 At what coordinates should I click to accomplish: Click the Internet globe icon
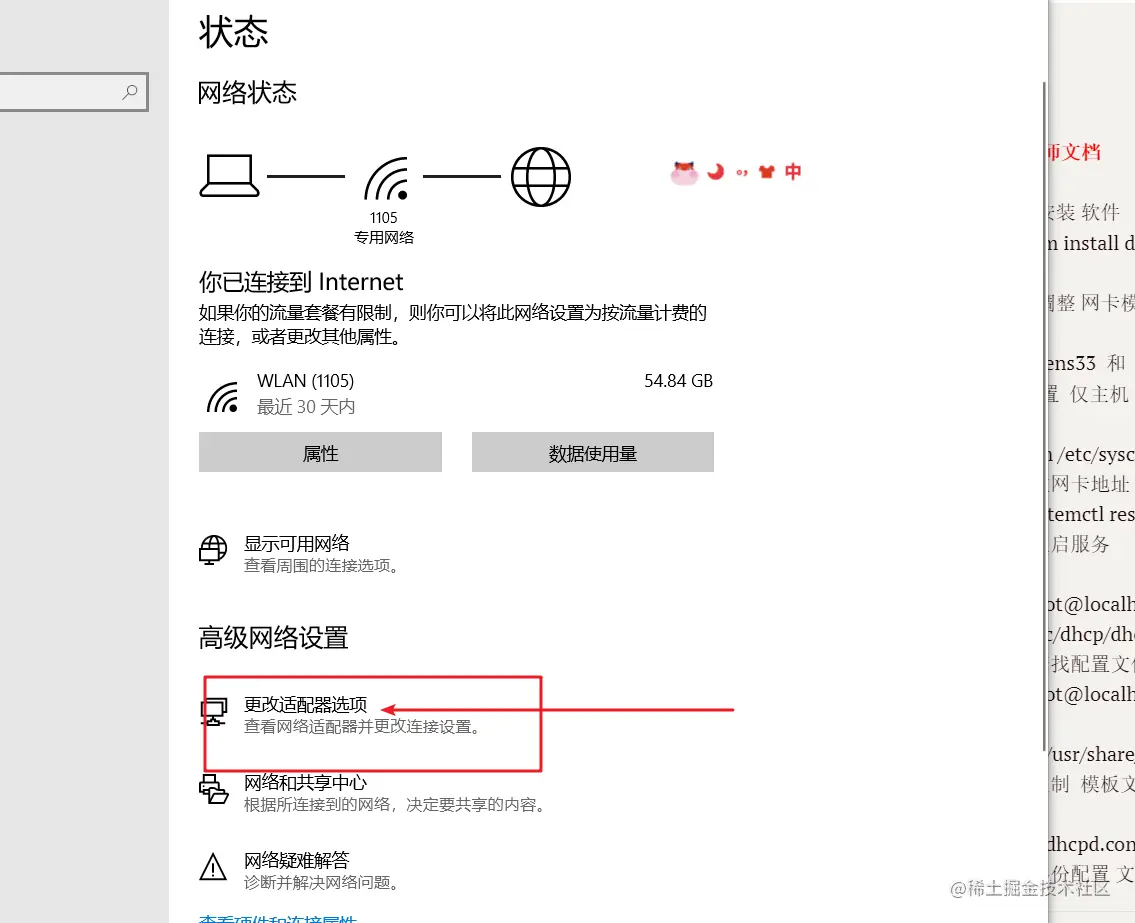[x=541, y=177]
